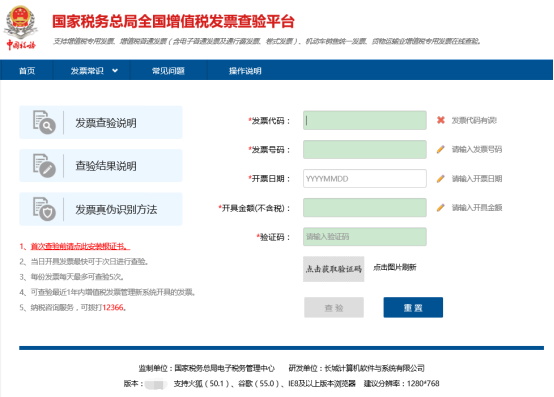Image resolution: width=554 pixels, height=397 pixels.
Task: Click the national tax emblem logo
Action: pos(21,28)
